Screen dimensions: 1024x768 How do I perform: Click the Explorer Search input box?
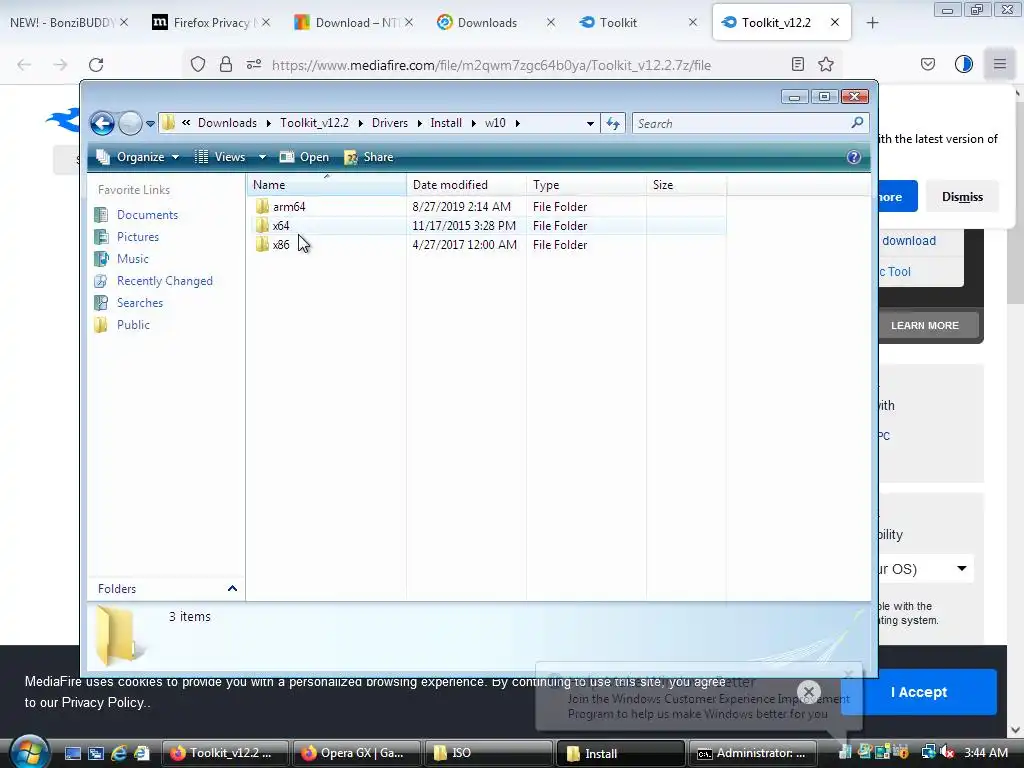coord(750,123)
